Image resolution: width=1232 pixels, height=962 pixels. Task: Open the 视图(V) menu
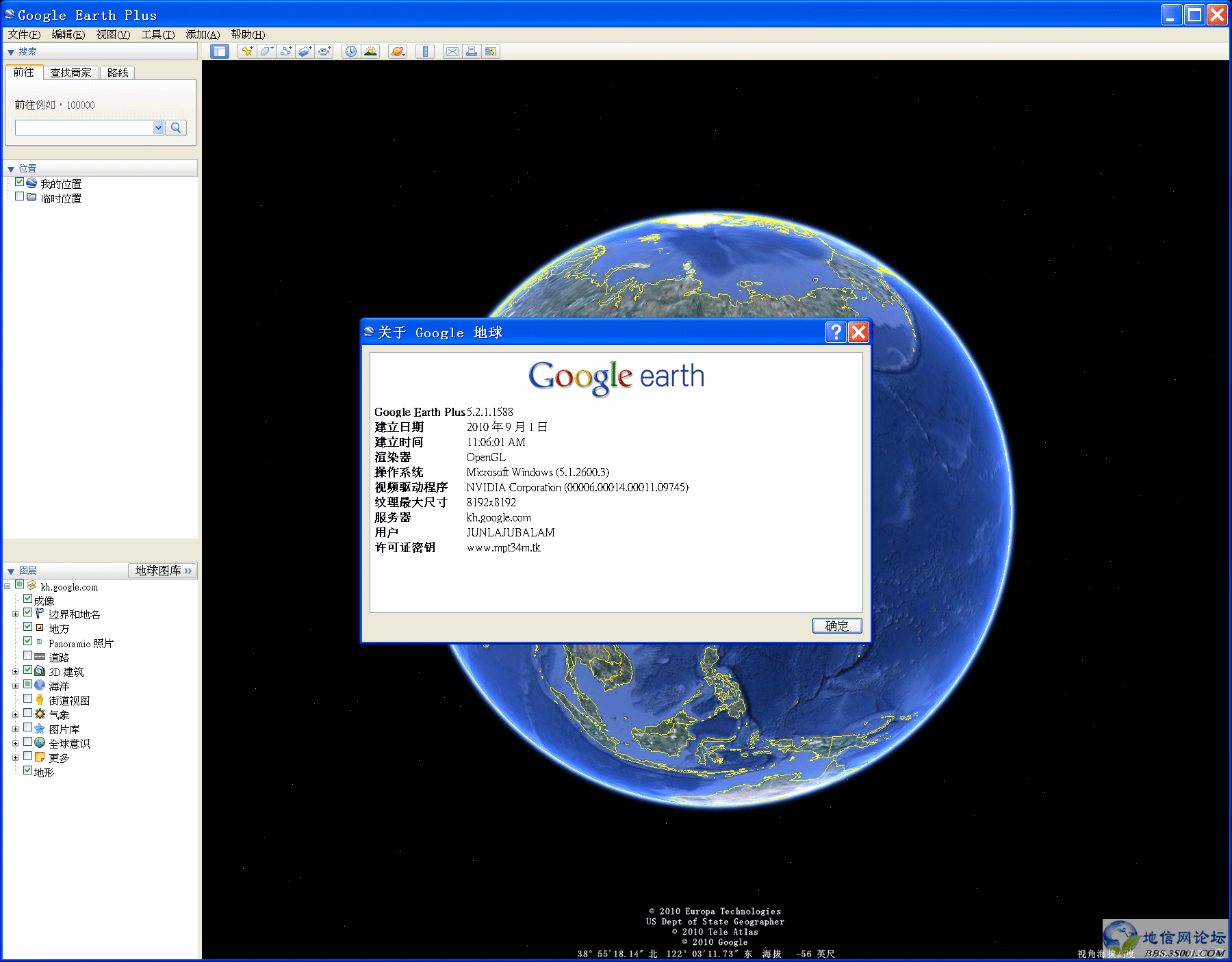[x=113, y=34]
